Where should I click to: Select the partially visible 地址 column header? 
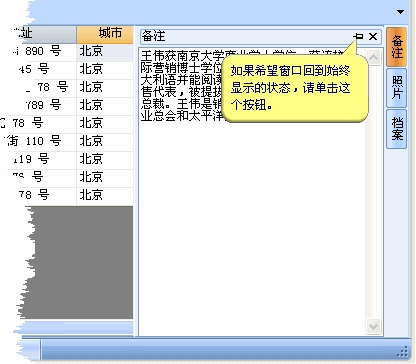pyautogui.click(x=43, y=34)
